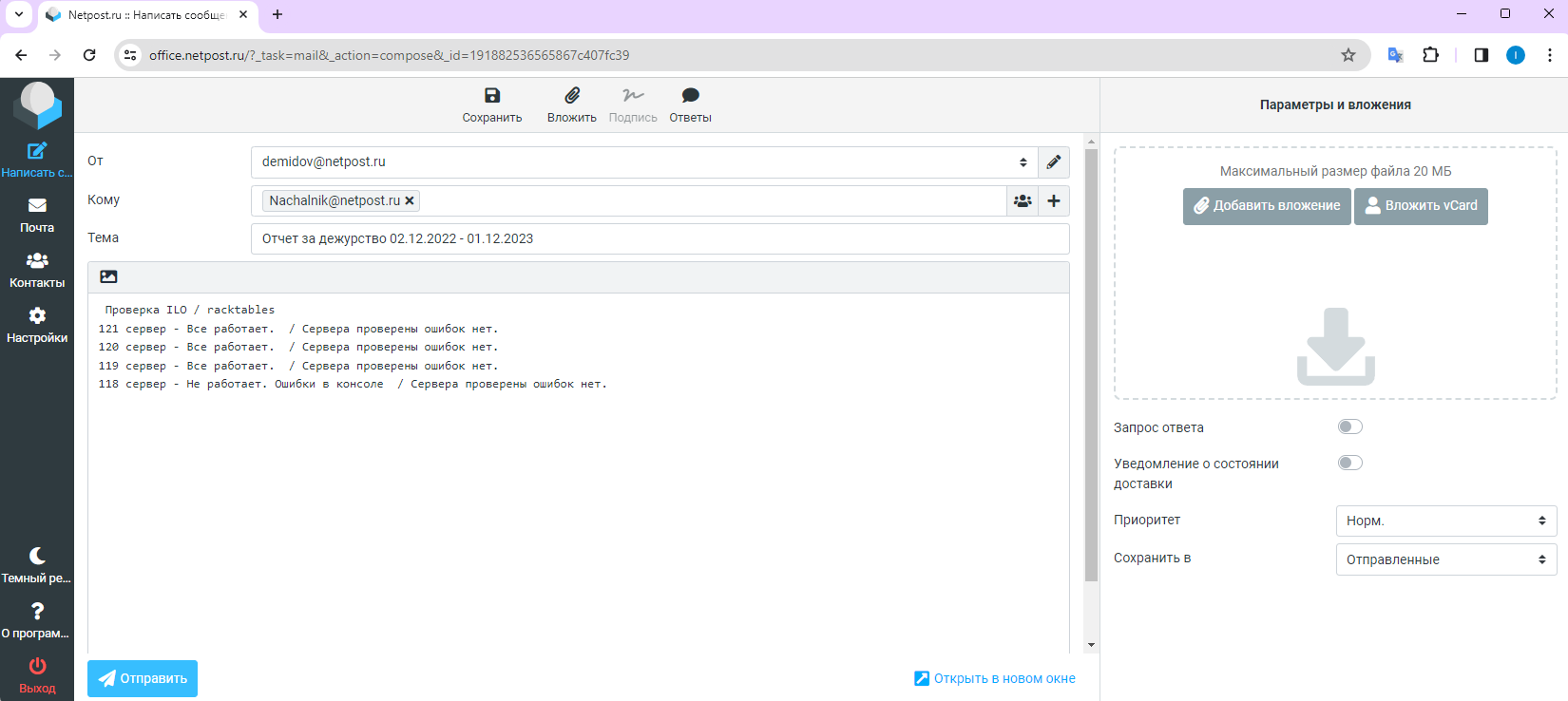Screen dimensions: 1568x701
Task: Click Открыть в новом окне link
Action: click(x=995, y=678)
